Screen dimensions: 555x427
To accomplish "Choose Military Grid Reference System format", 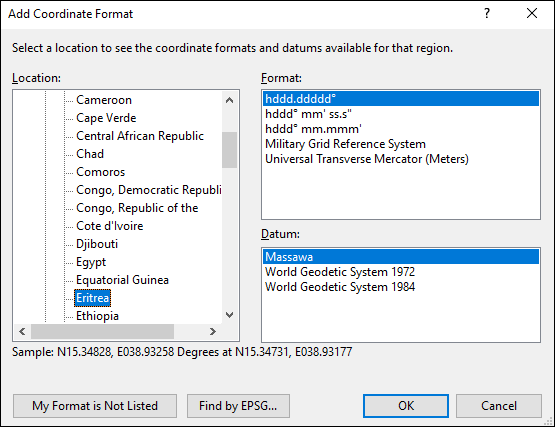I will [401, 144].
